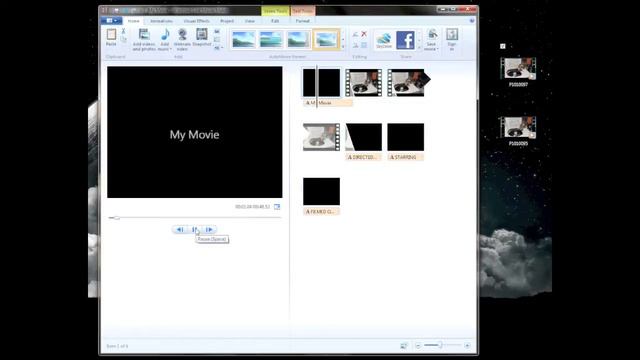Image resolution: width=640 pixels, height=360 pixels.
Task: Select P1010095 video file on desktop
Action: coord(518,131)
